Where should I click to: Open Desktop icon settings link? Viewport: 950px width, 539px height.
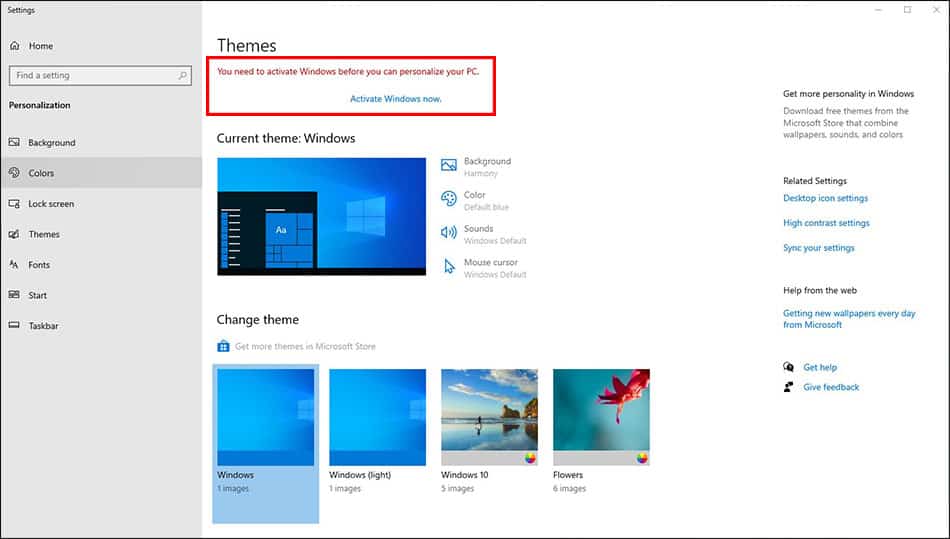(825, 198)
